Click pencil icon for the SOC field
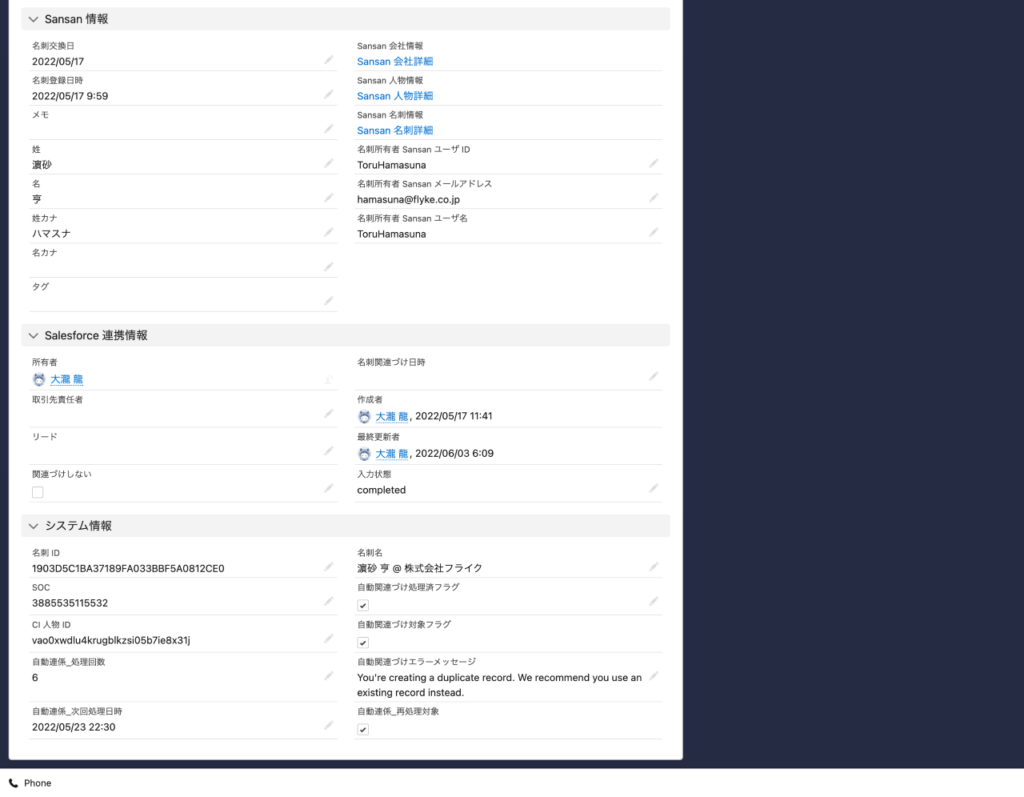This screenshot has width=1024, height=797. click(x=328, y=602)
